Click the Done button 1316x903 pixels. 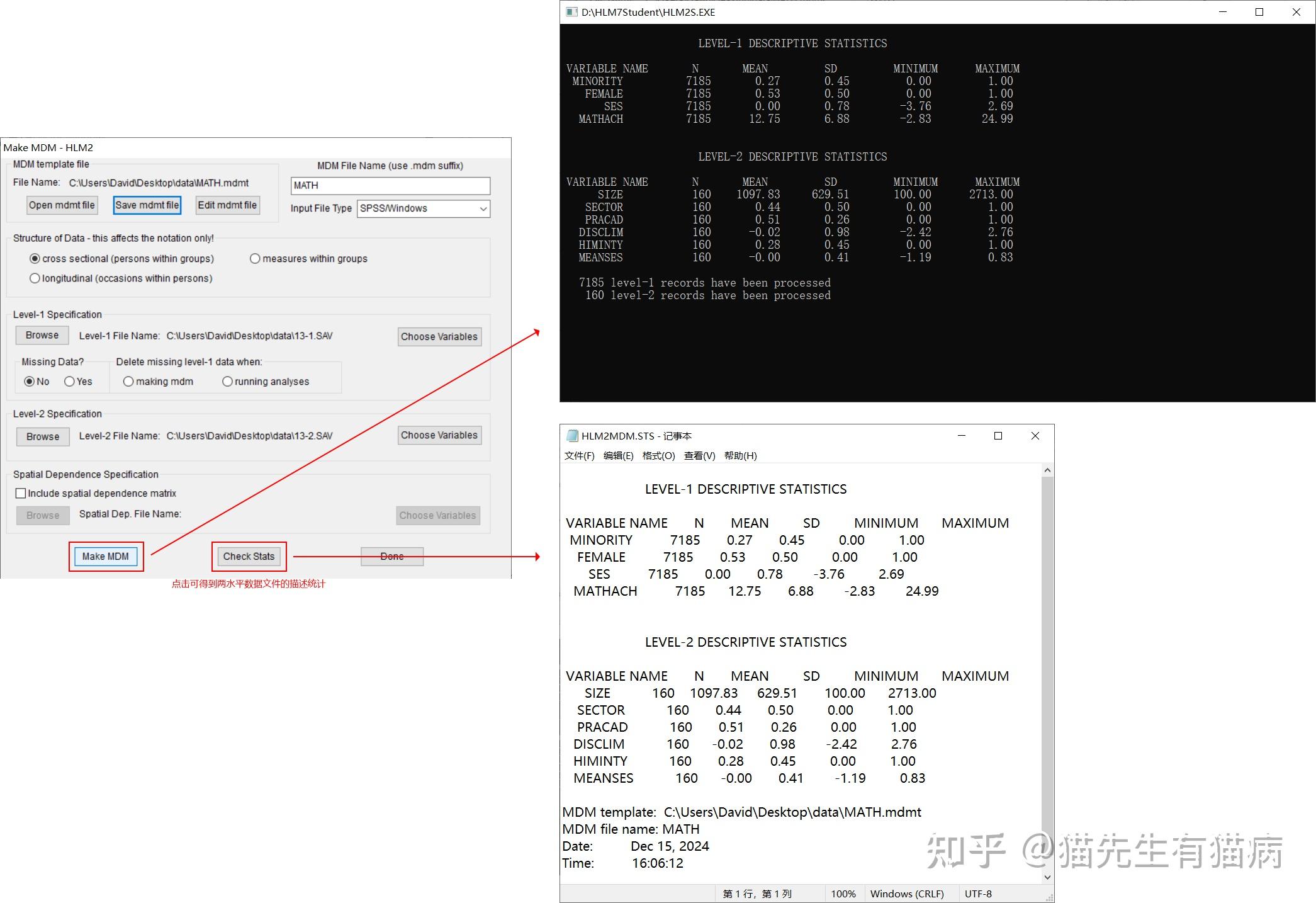click(391, 556)
